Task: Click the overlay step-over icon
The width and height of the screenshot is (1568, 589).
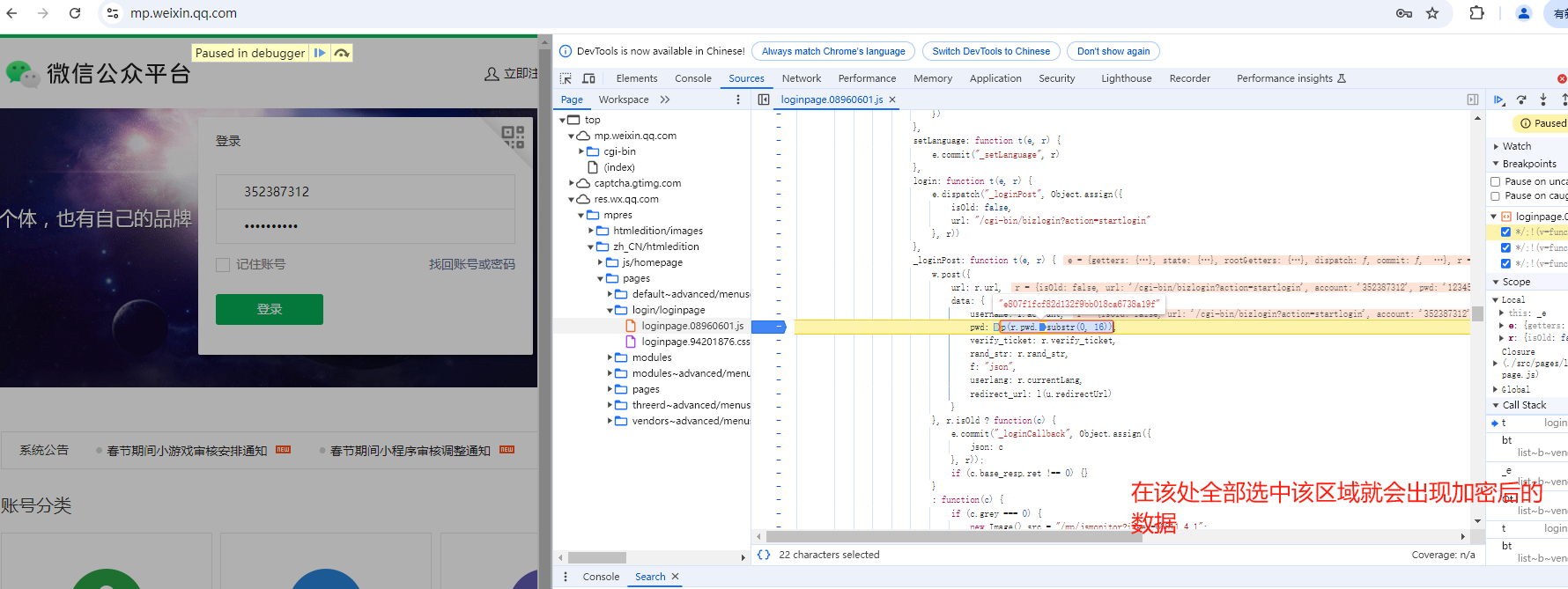Action: [342, 53]
